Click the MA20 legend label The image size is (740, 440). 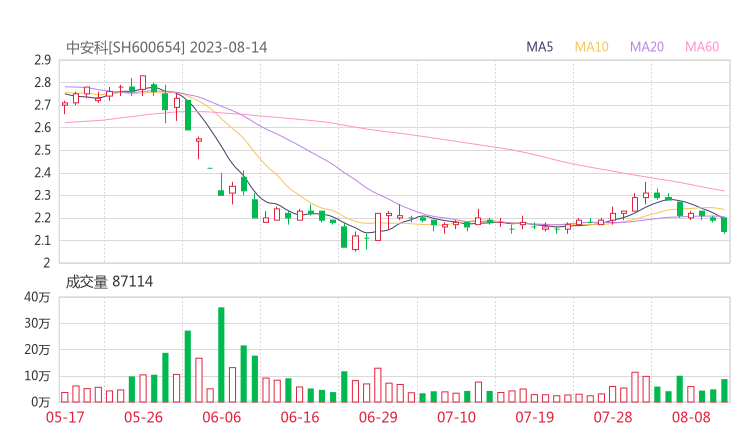pos(647,47)
